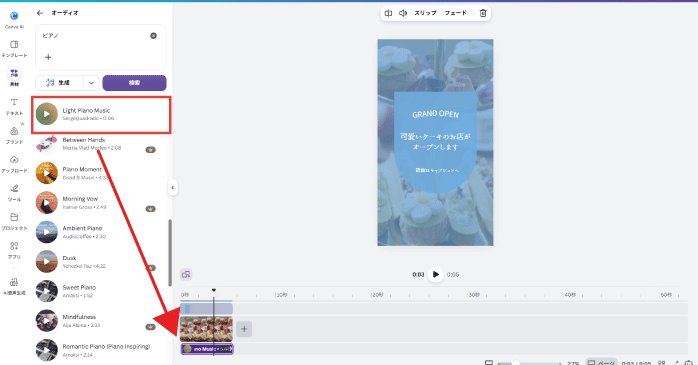Click the playhead marker on the timeline
Viewport: 698px width, 365px height.
pyautogui.click(x=214, y=290)
